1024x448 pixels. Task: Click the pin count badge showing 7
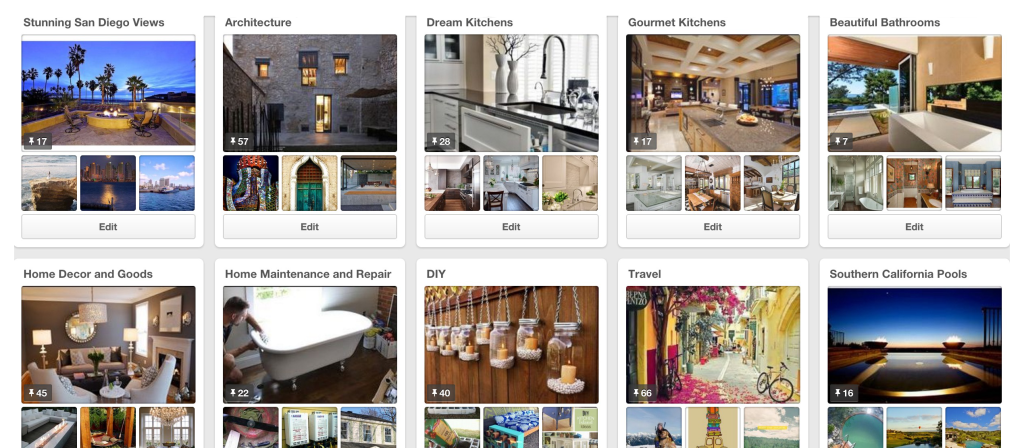pos(841,142)
